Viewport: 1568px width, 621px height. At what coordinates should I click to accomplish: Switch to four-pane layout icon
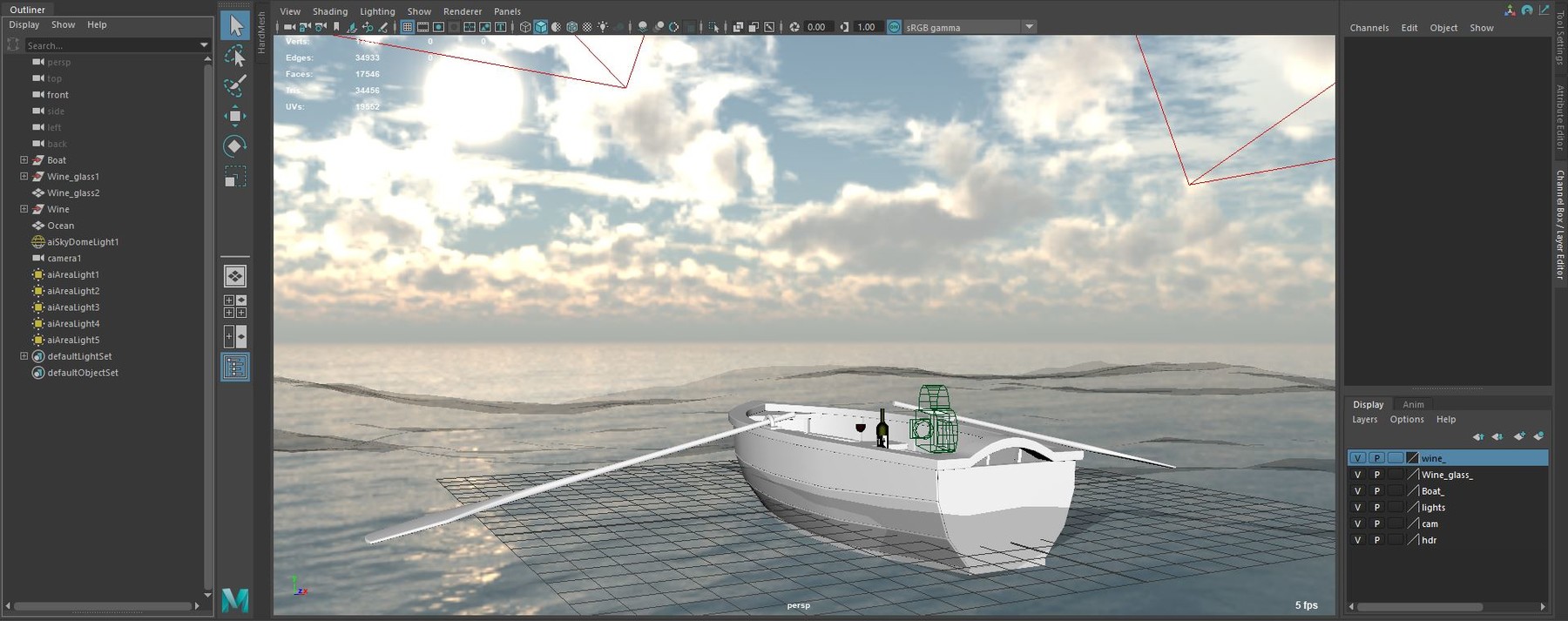pyautogui.click(x=235, y=306)
